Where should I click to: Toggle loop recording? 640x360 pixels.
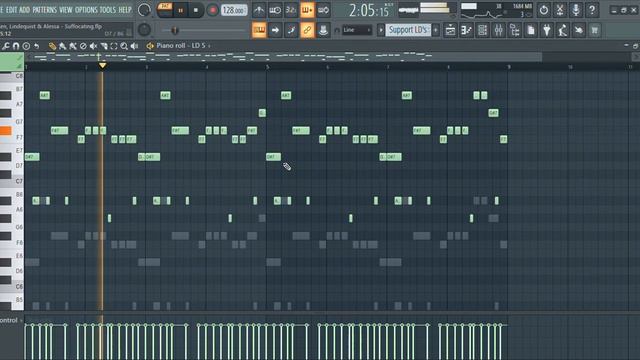tap(323, 10)
